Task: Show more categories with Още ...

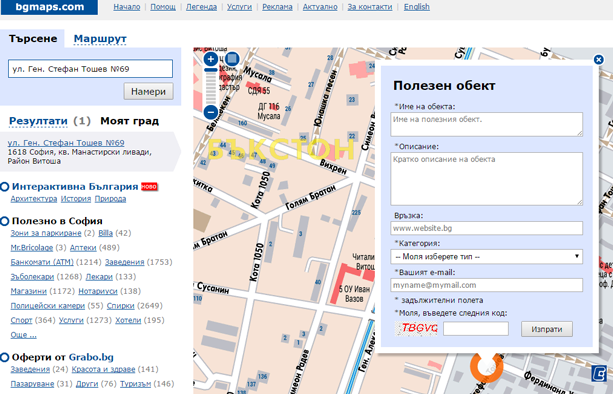Action: (x=23, y=335)
